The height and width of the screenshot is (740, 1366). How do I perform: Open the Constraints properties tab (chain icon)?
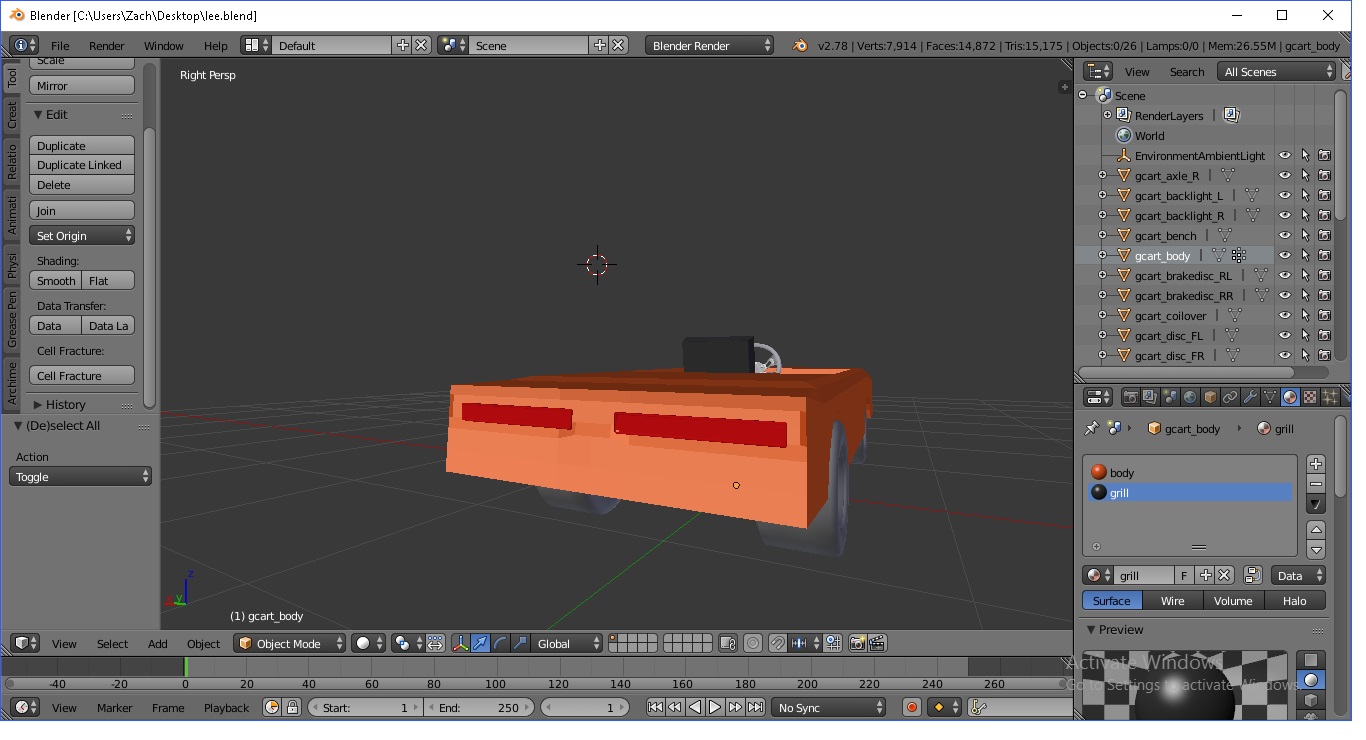1230,397
